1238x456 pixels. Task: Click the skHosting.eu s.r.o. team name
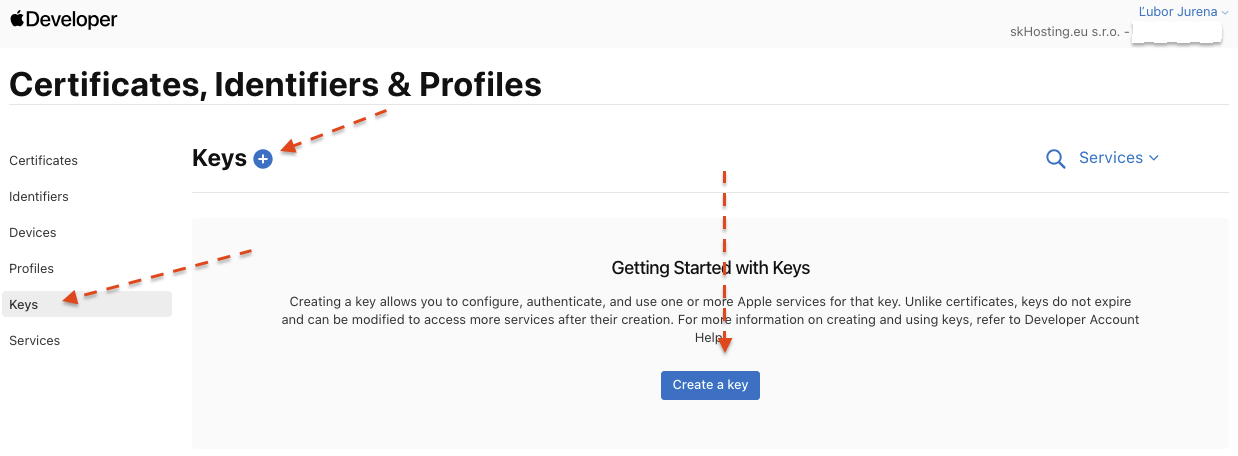[x=1066, y=32]
